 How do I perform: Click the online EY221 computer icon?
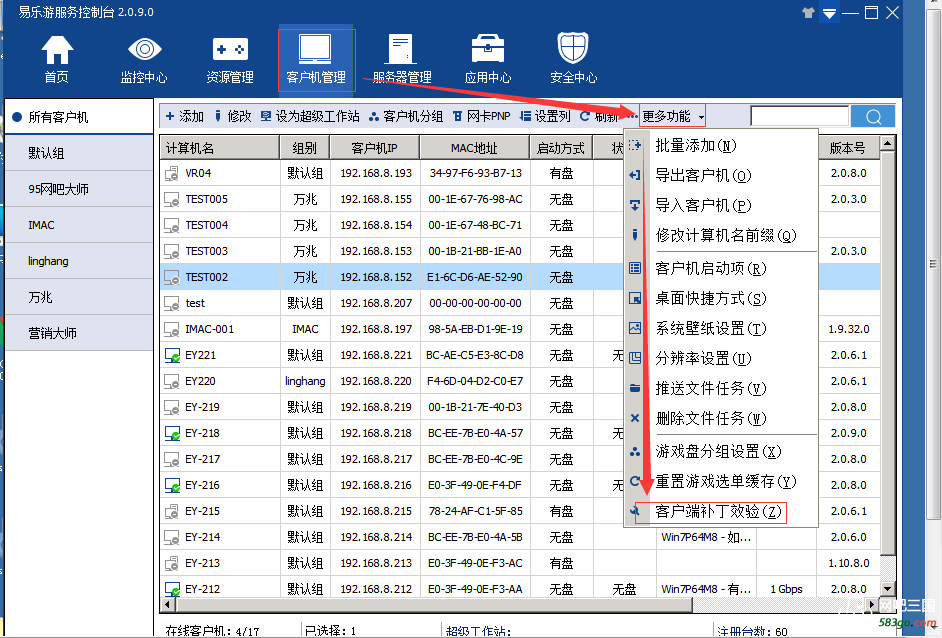click(x=172, y=356)
